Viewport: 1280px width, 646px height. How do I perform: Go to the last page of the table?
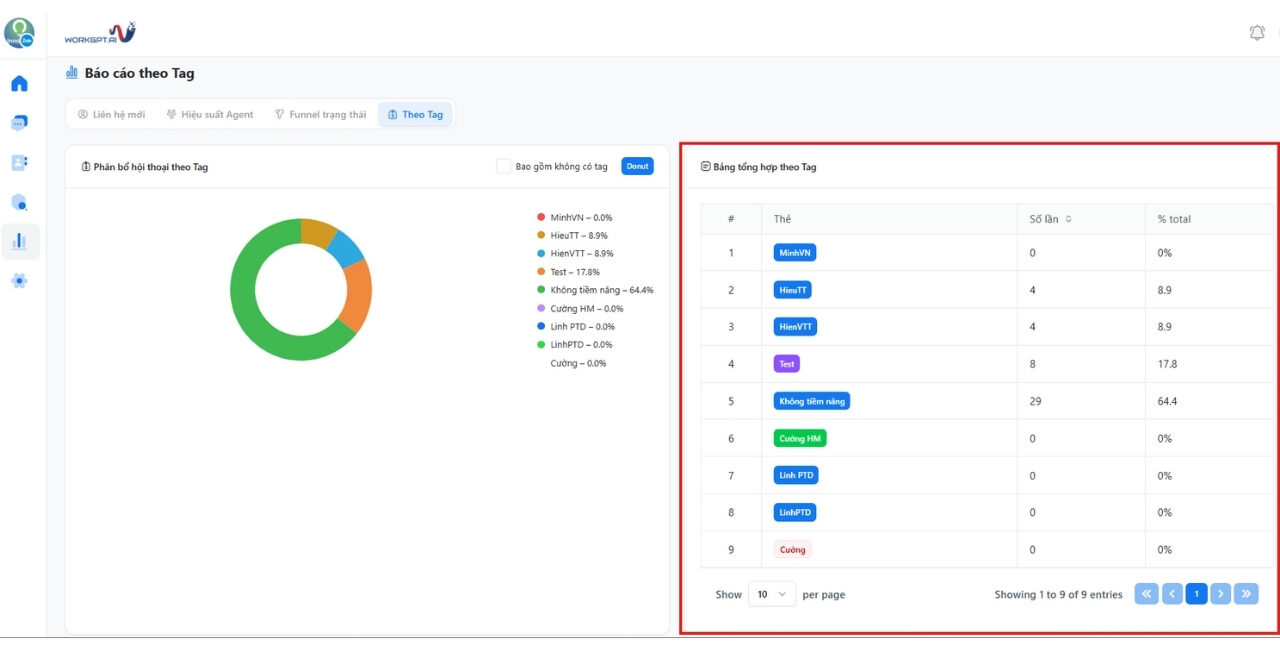tap(1246, 594)
